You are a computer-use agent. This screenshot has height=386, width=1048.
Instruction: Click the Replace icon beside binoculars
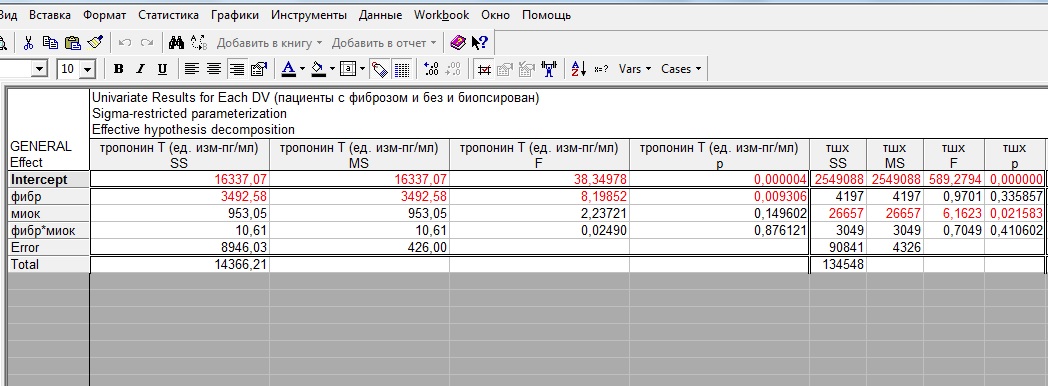(199, 43)
